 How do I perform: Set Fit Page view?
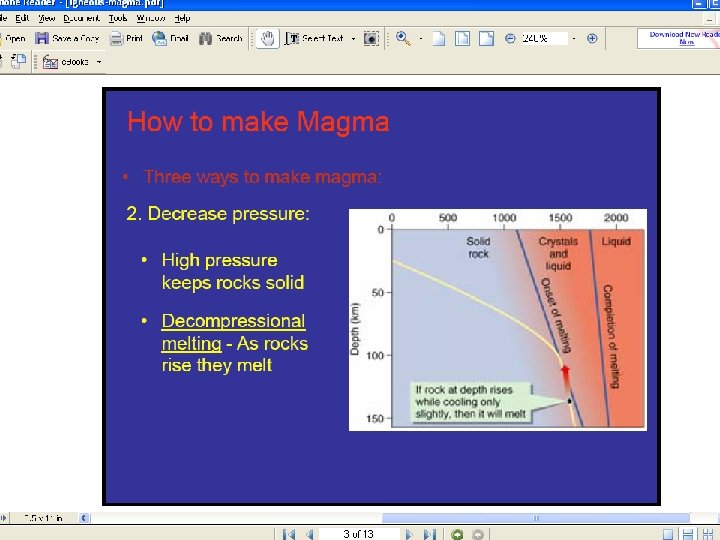462,39
